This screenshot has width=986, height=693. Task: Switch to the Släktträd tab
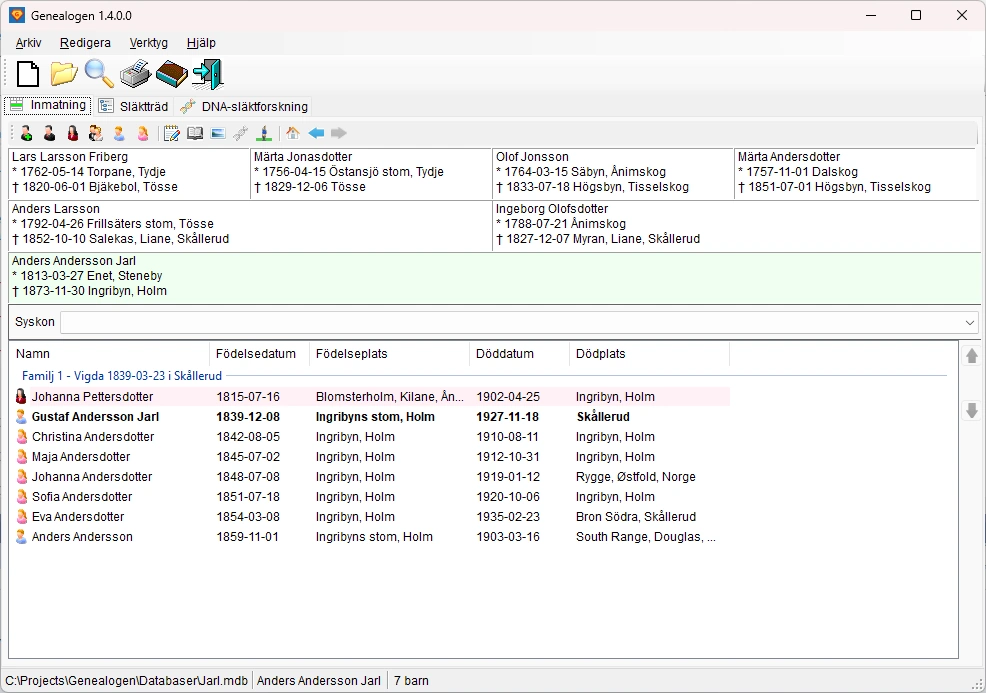tap(134, 106)
